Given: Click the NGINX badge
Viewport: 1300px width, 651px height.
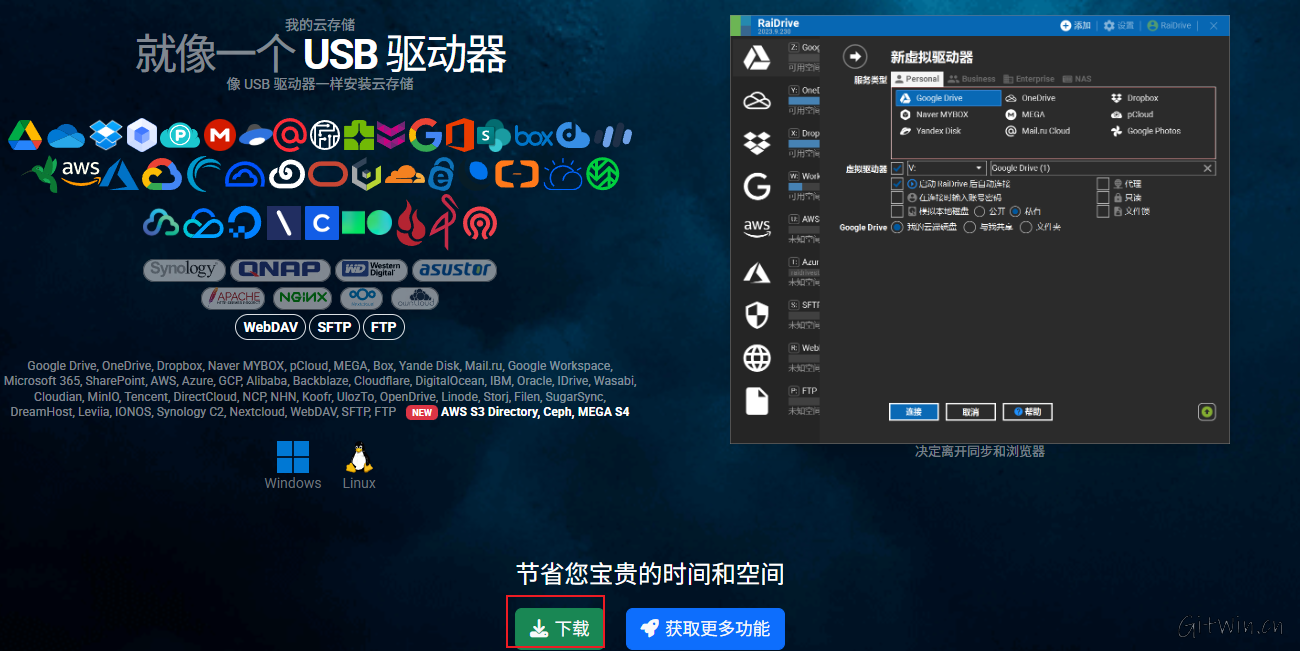Looking at the screenshot, I should tap(302, 298).
